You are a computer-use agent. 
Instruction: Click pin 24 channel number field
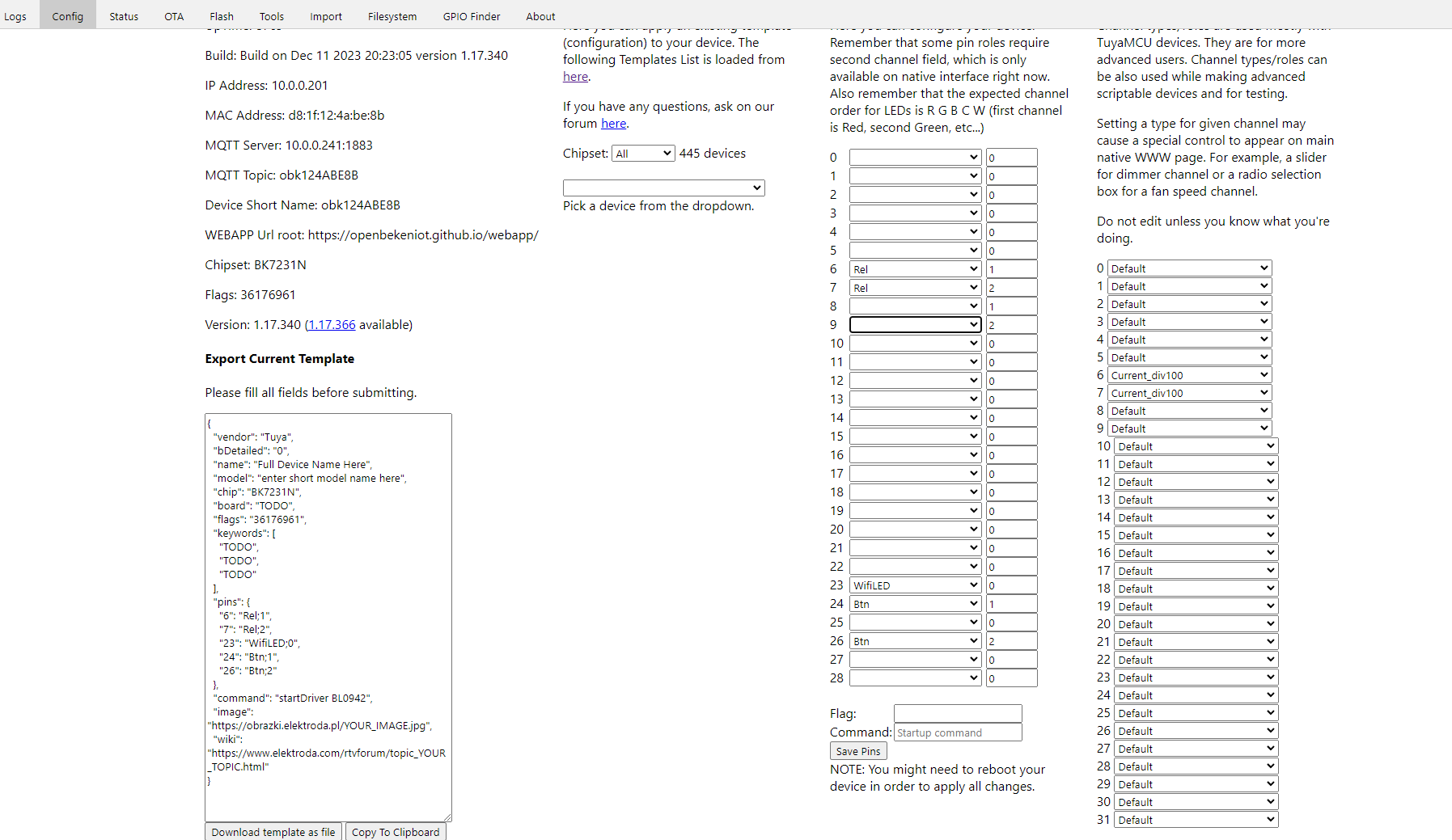point(1011,604)
